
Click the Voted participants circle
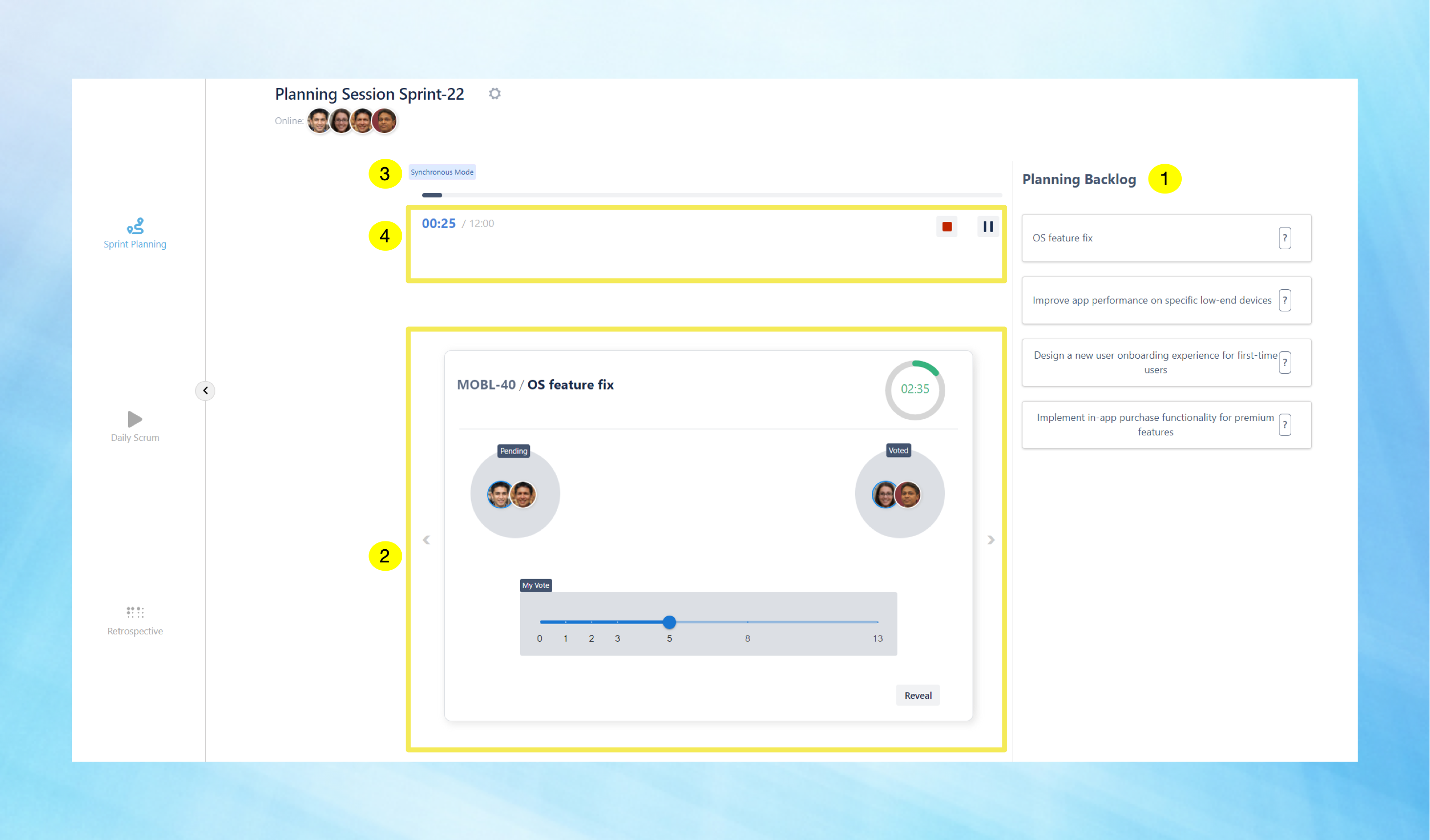(x=899, y=494)
